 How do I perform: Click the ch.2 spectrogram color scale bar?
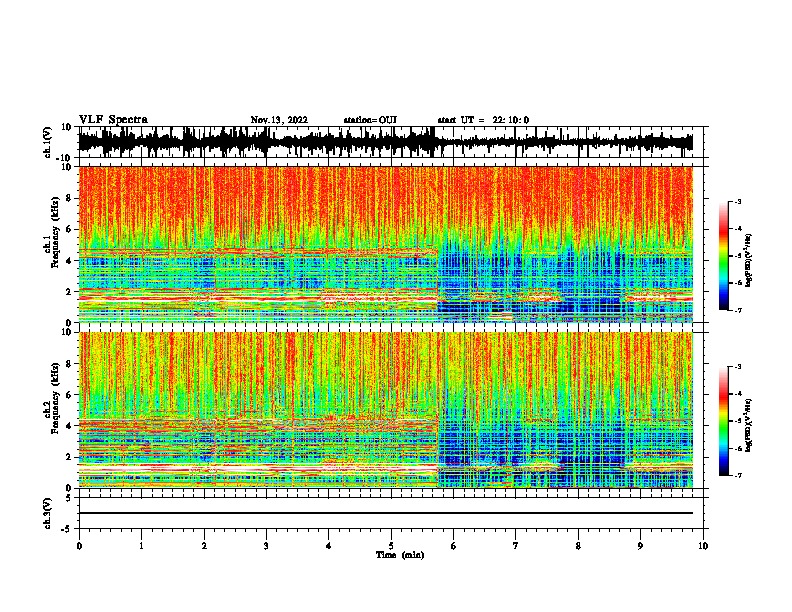click(723, 421)
